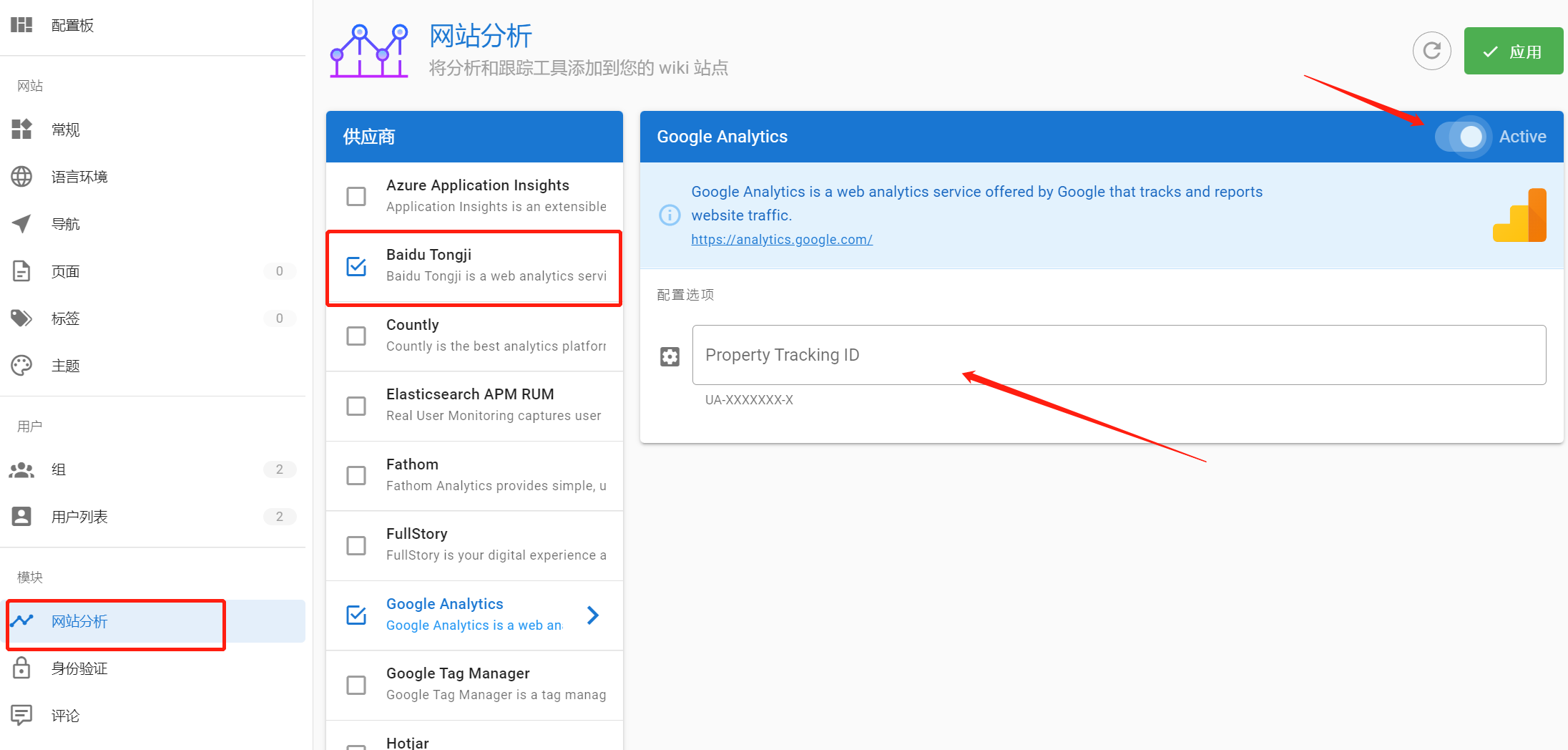Click the refresh circular arrow icon

point(1431,51)
